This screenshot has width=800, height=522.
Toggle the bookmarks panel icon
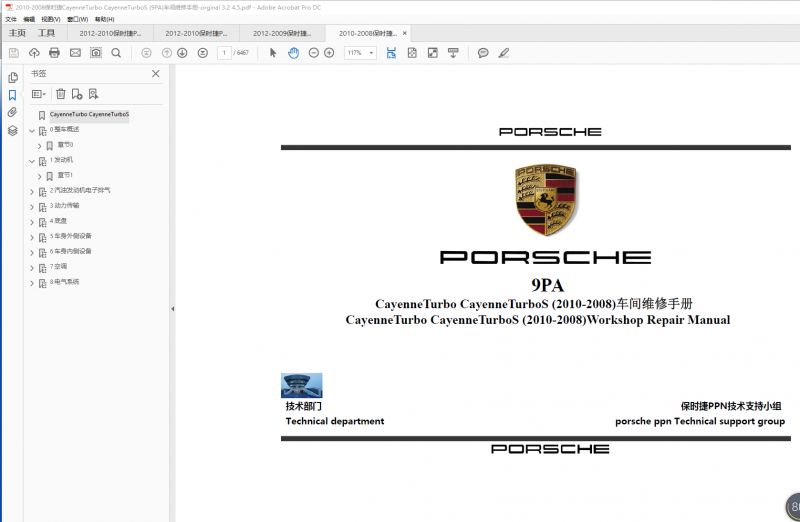coord(13,95)
